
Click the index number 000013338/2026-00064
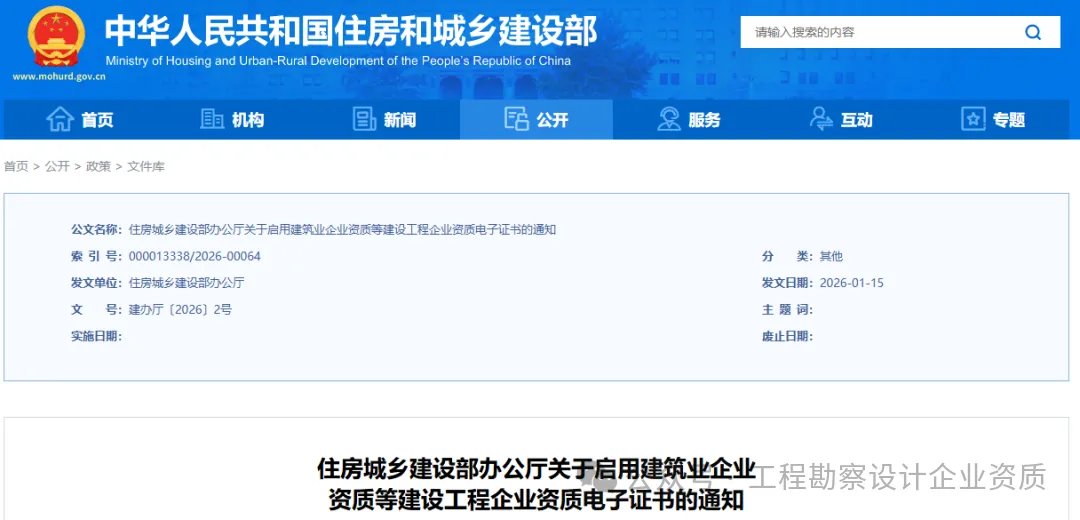(195, 256)
